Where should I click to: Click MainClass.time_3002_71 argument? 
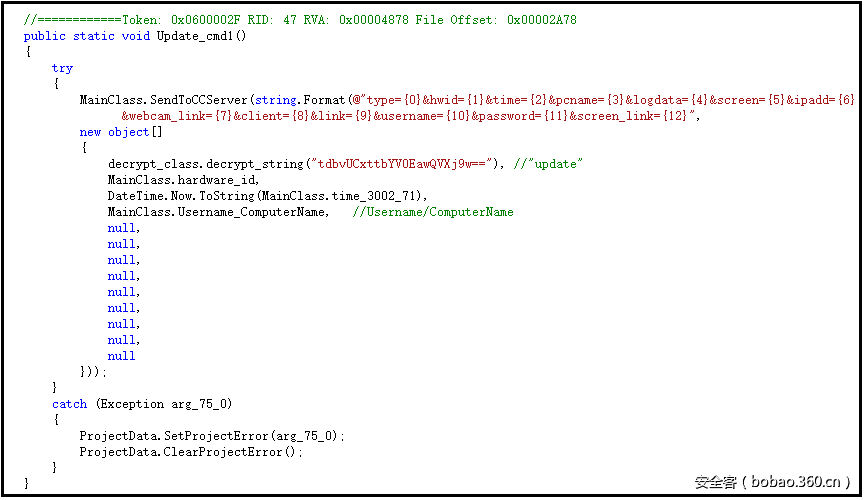(338, 196)
